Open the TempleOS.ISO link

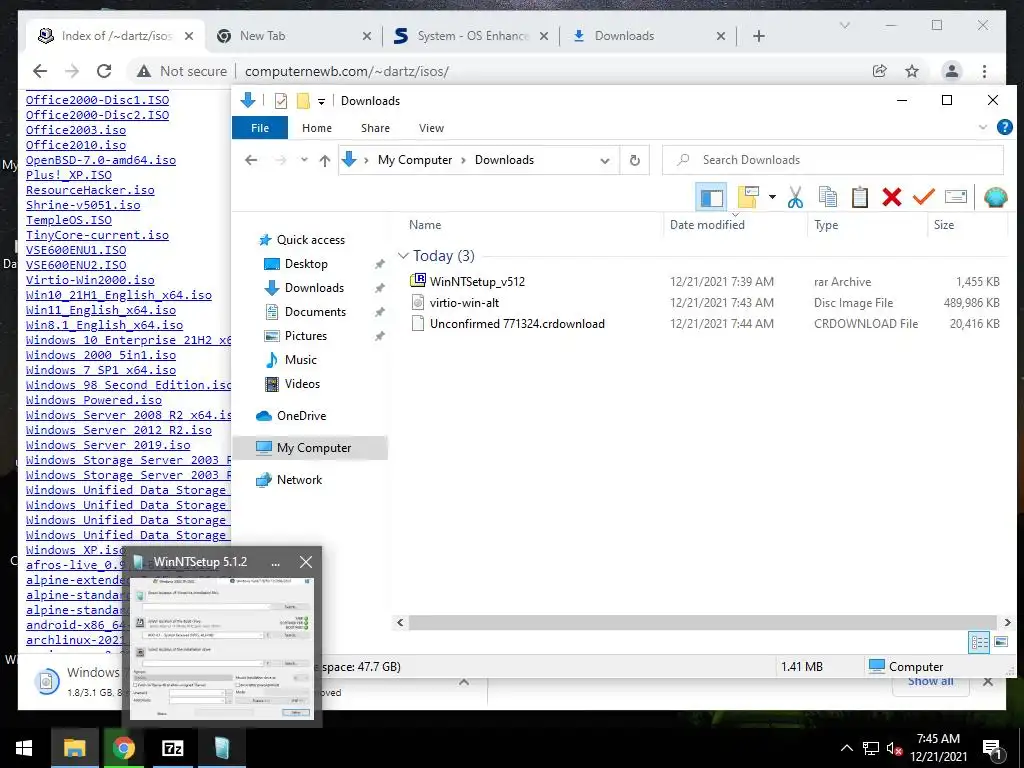[69, 220]
